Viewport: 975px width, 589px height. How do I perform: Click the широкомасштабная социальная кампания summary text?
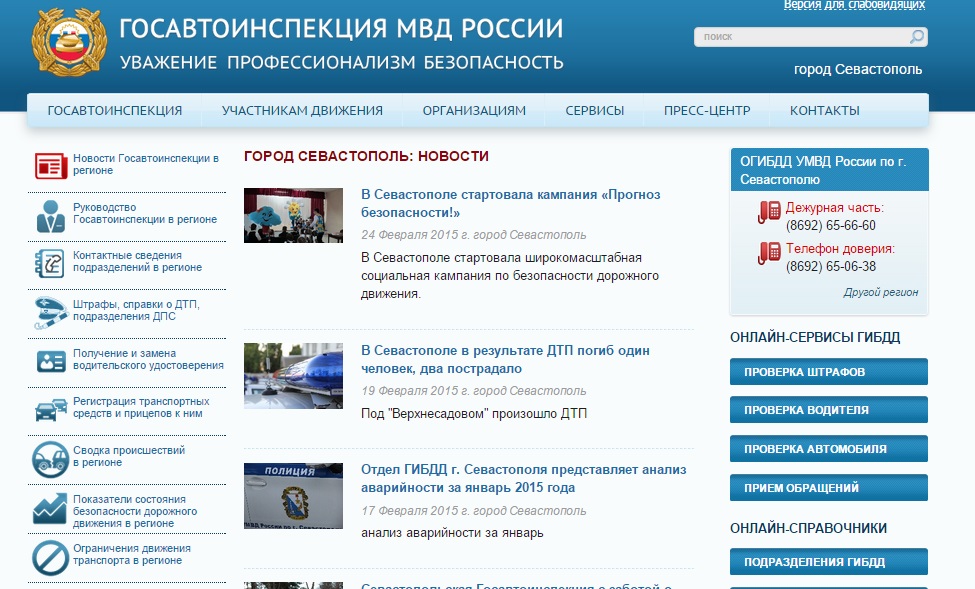coord(510,276)
